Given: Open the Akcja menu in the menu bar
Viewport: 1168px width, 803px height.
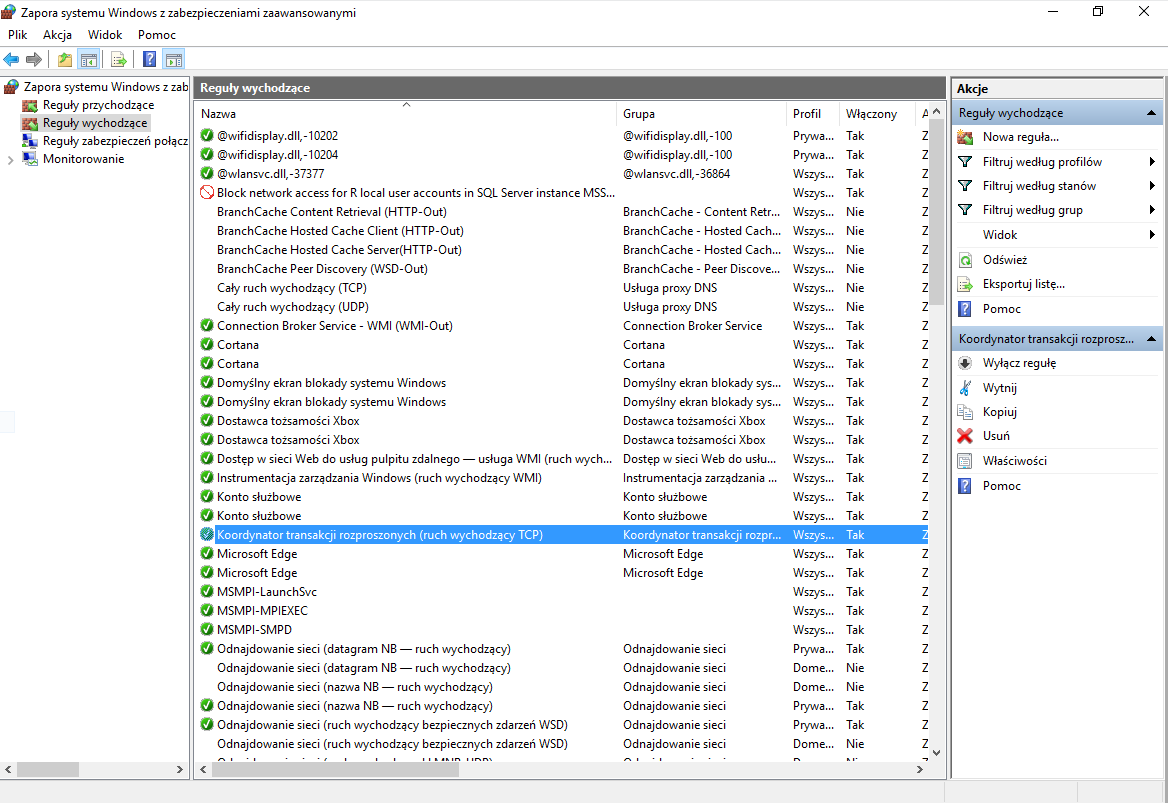Looking at the screenshot, I should (x=57, y=35).
